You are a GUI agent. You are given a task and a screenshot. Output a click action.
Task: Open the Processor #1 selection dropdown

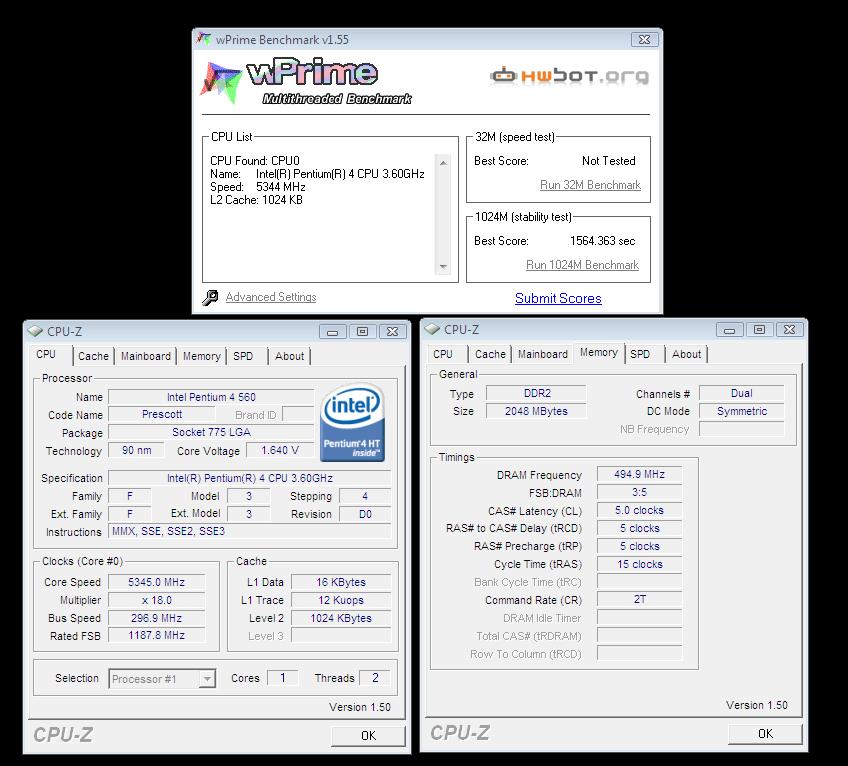click(x=207, y=678)
